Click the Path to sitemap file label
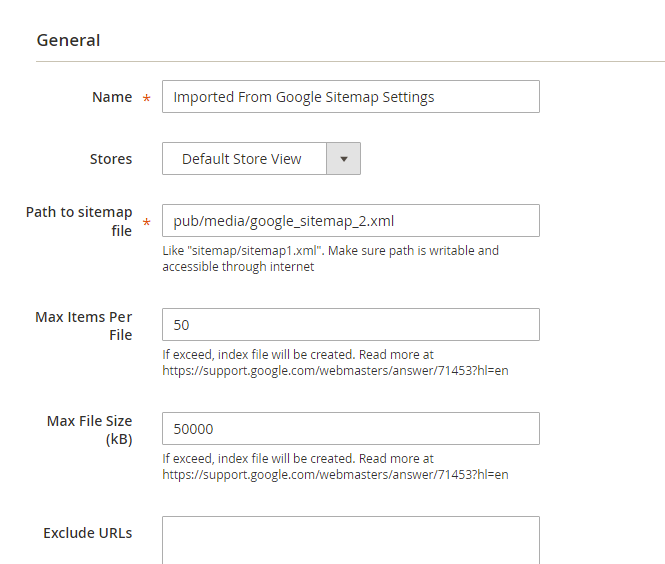The height and width of the screenshot is (564, 665). [x=79, y=221]
